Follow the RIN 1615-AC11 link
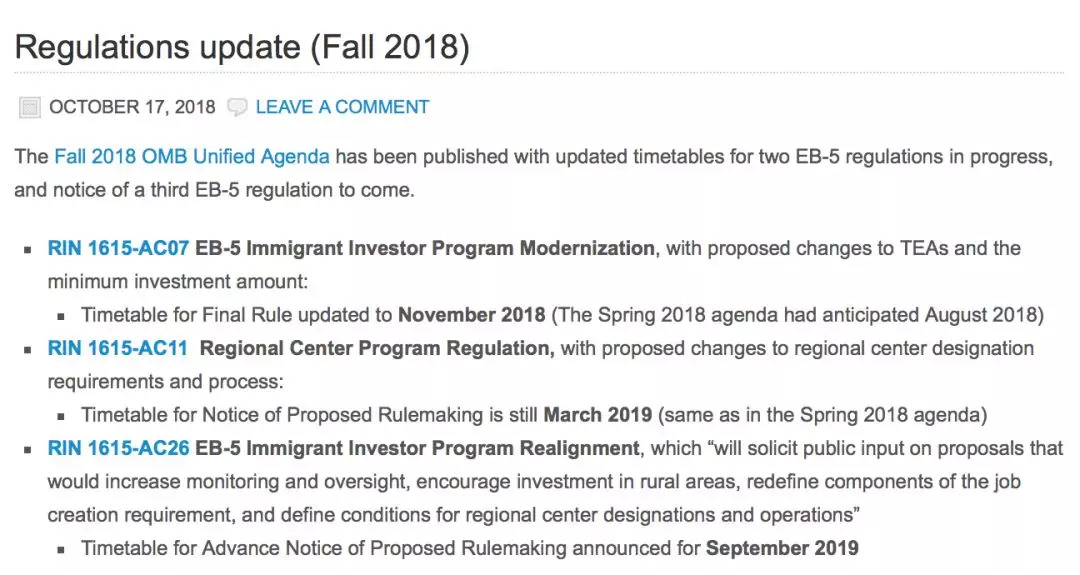The image size is (1080, 575). click(118, 348)
